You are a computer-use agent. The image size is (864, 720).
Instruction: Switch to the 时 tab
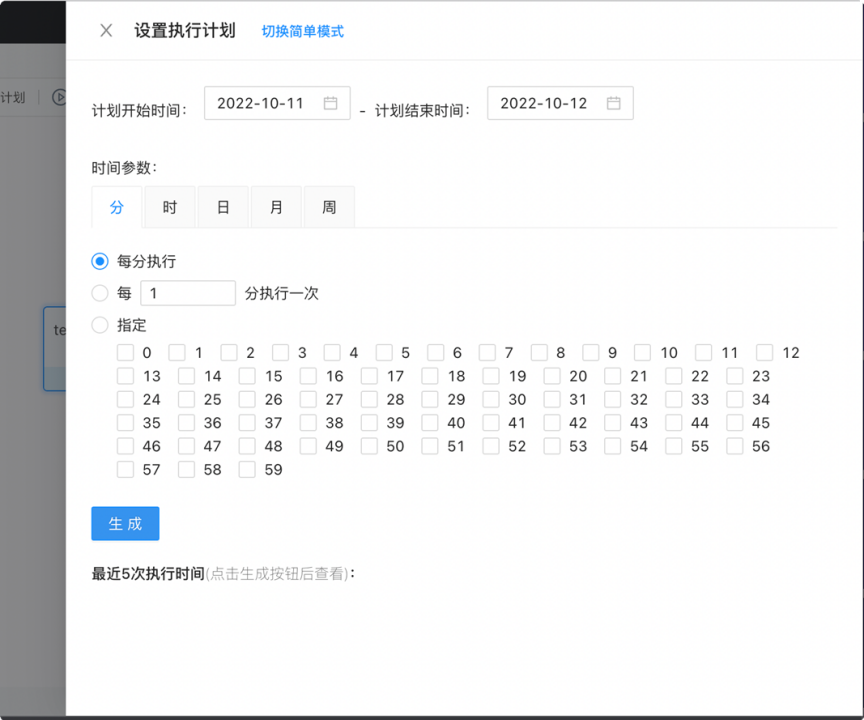170,207
